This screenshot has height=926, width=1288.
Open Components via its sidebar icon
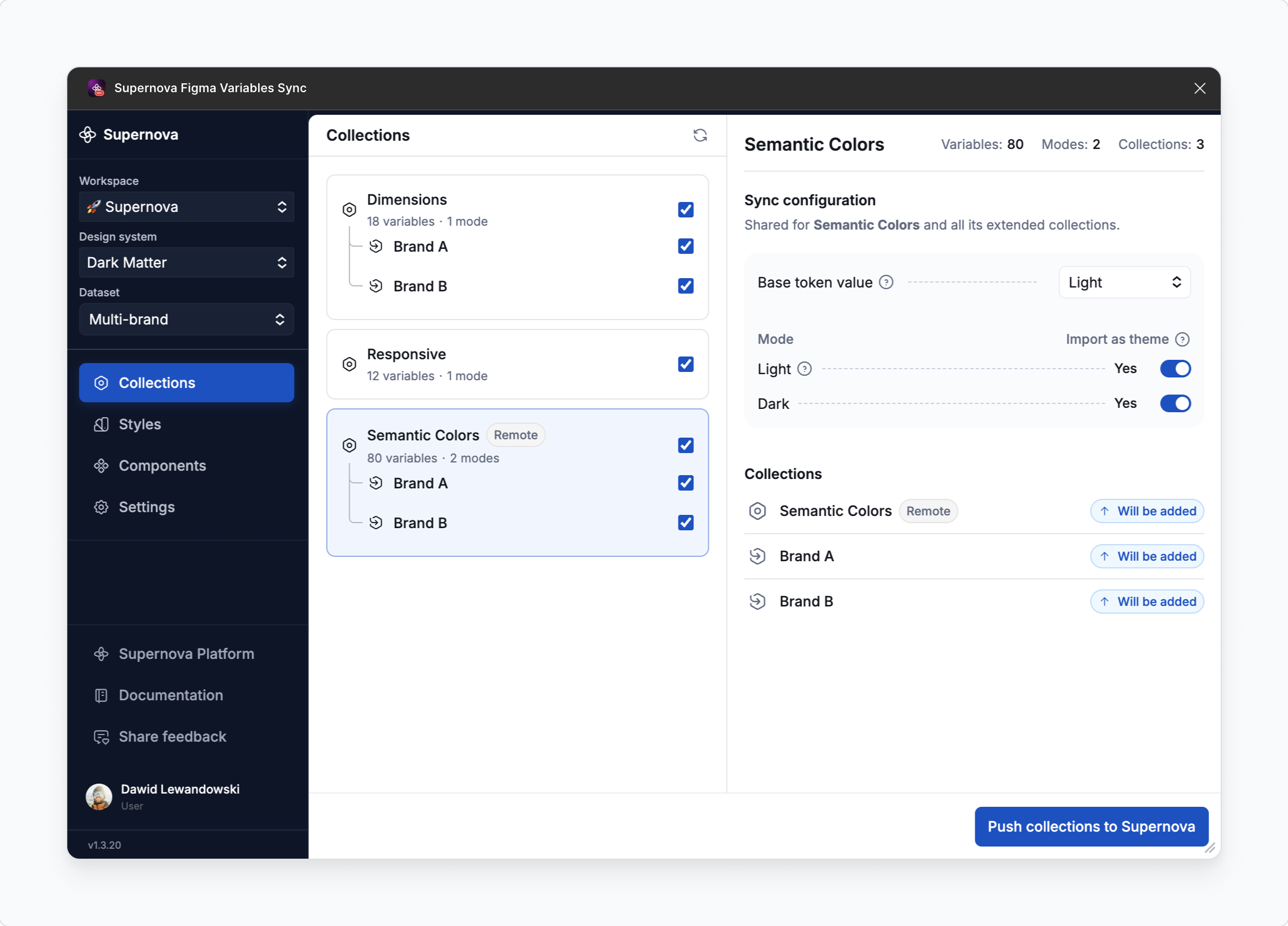tap(101, 466)
